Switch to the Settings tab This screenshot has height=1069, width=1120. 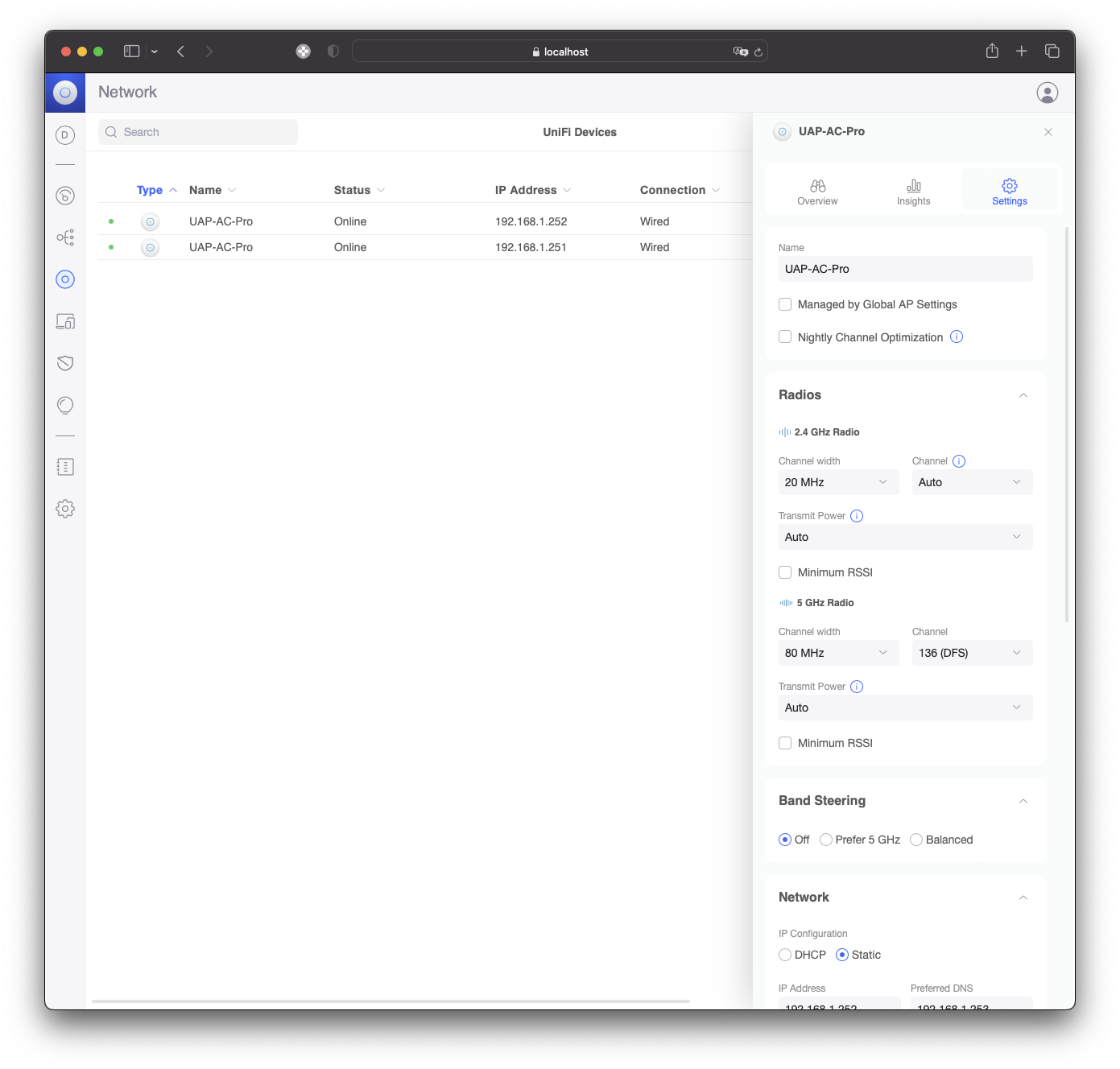(x=1010, y=192)
